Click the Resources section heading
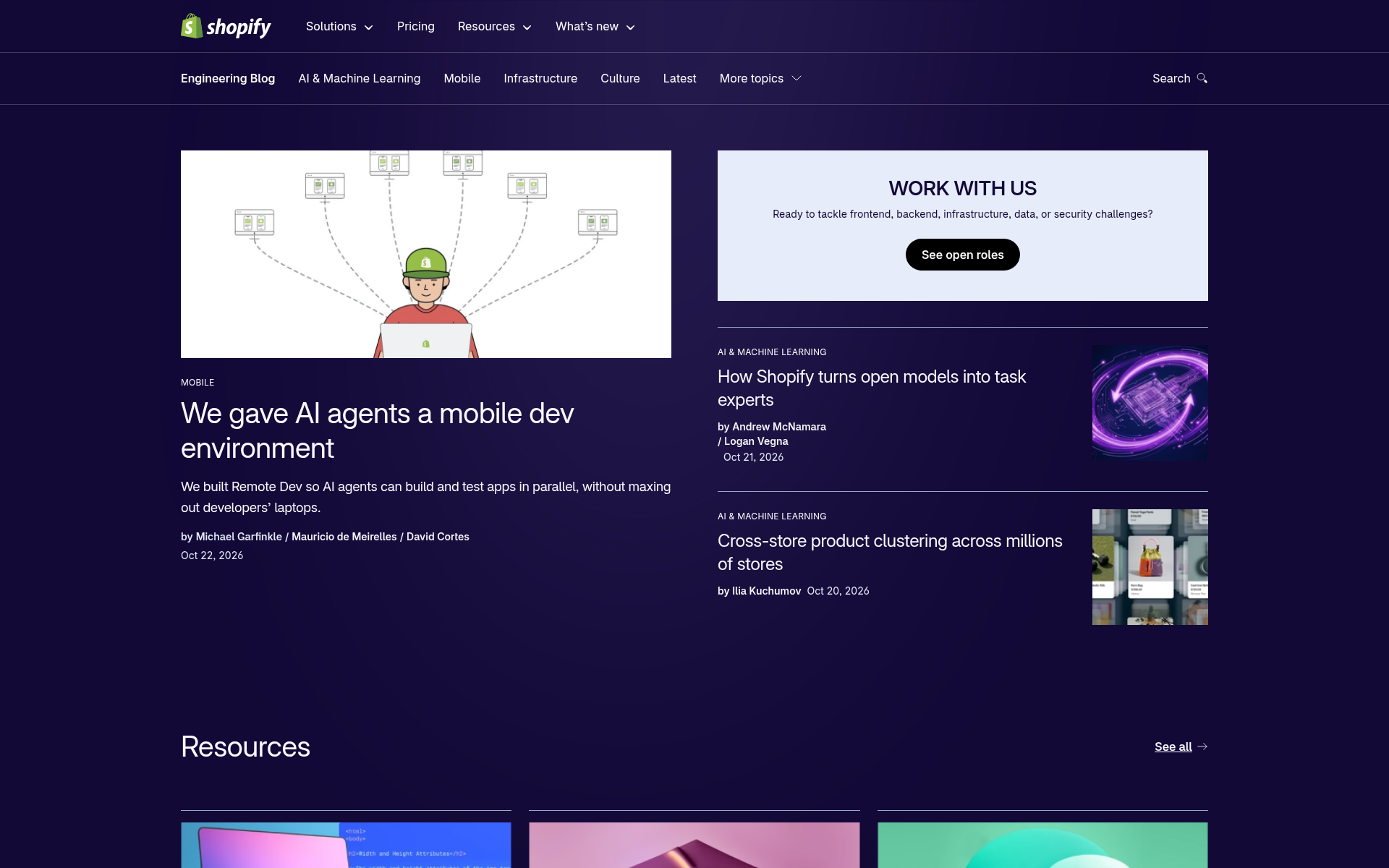1389x868 pixels. (x=245, y=746)
